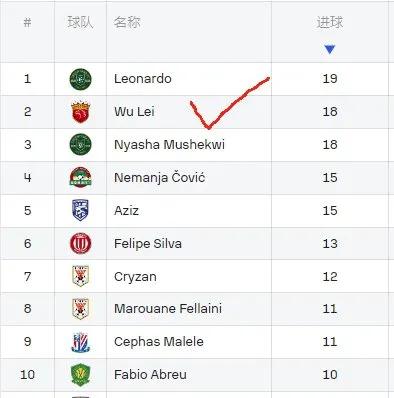Click Felipe Silva's red circular club logo

[x=81, y=243]
